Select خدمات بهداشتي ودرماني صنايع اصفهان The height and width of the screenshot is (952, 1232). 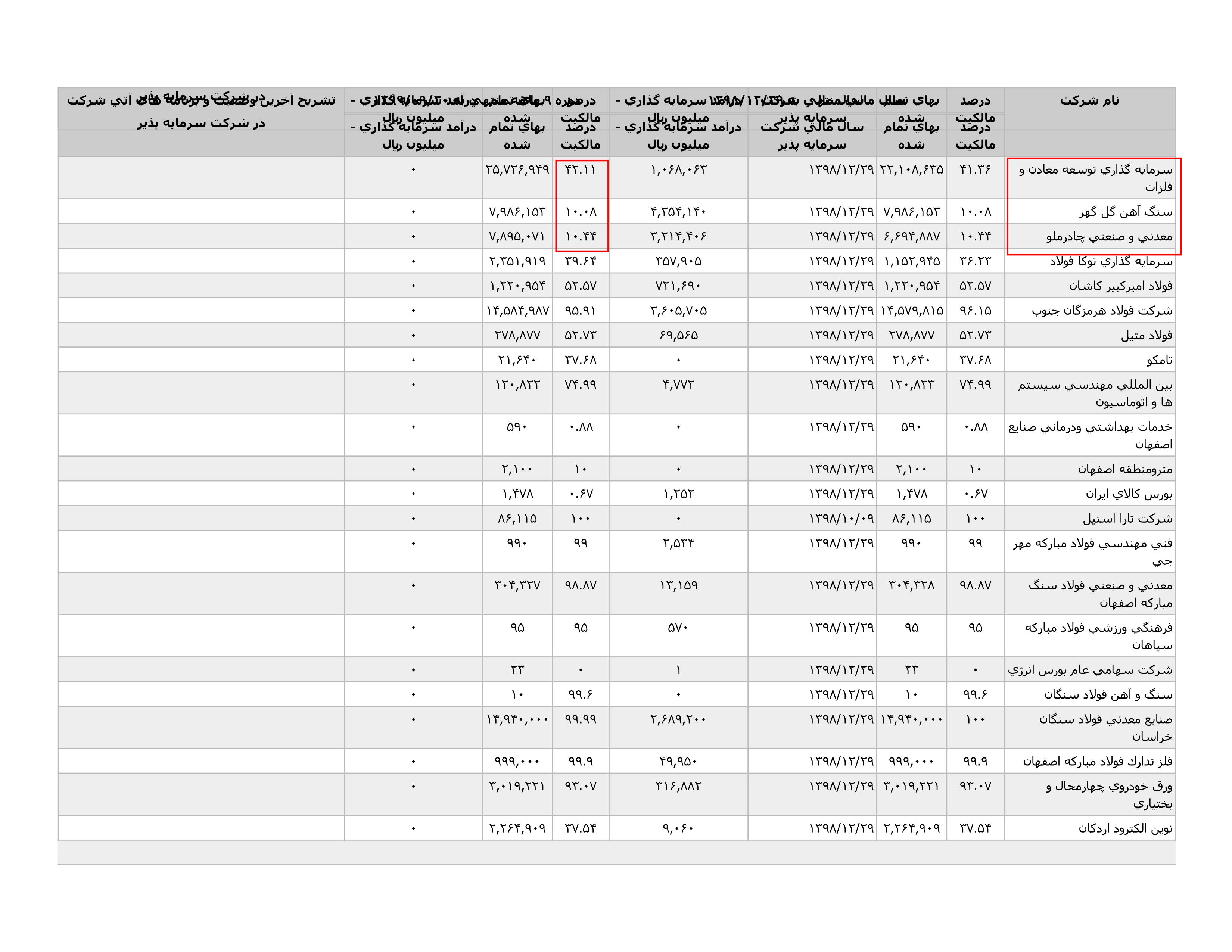click(x=1091, y=435)
